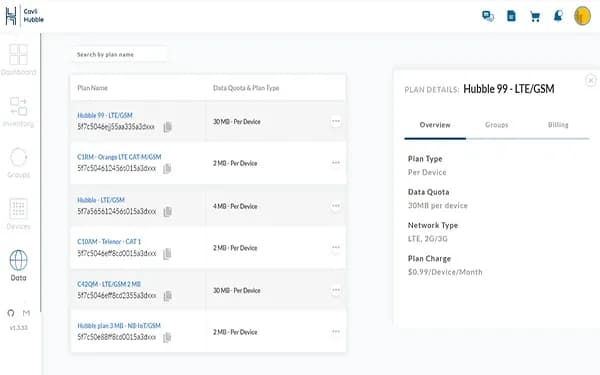Open the mail icon in sidebar
The height and width of the screenshot is (375, 600).
[26, 313]
